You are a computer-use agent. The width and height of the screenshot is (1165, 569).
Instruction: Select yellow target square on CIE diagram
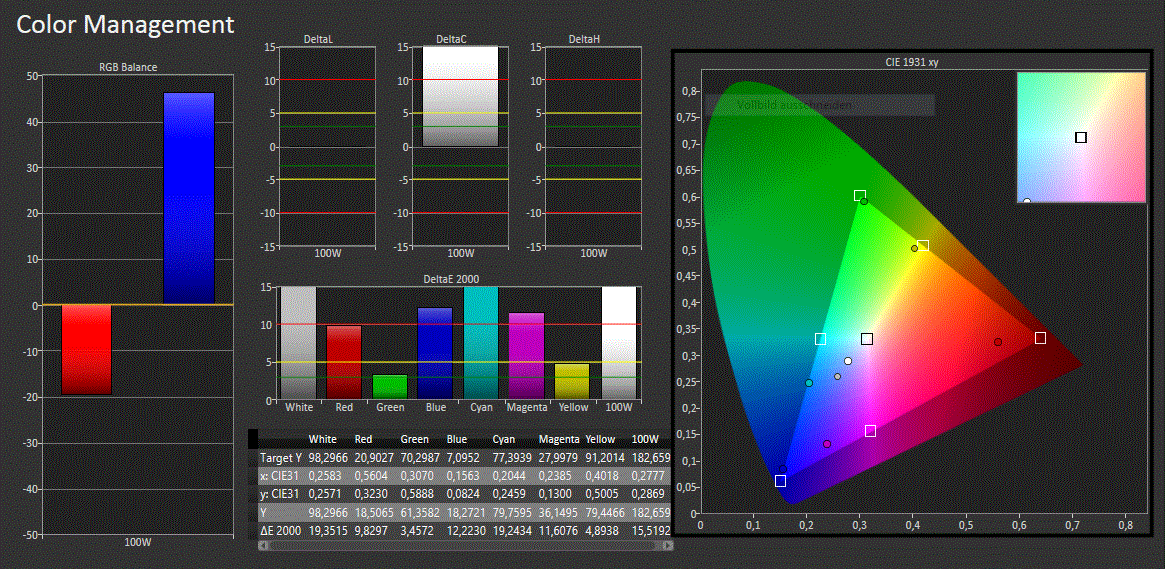(x=923, y=246)
